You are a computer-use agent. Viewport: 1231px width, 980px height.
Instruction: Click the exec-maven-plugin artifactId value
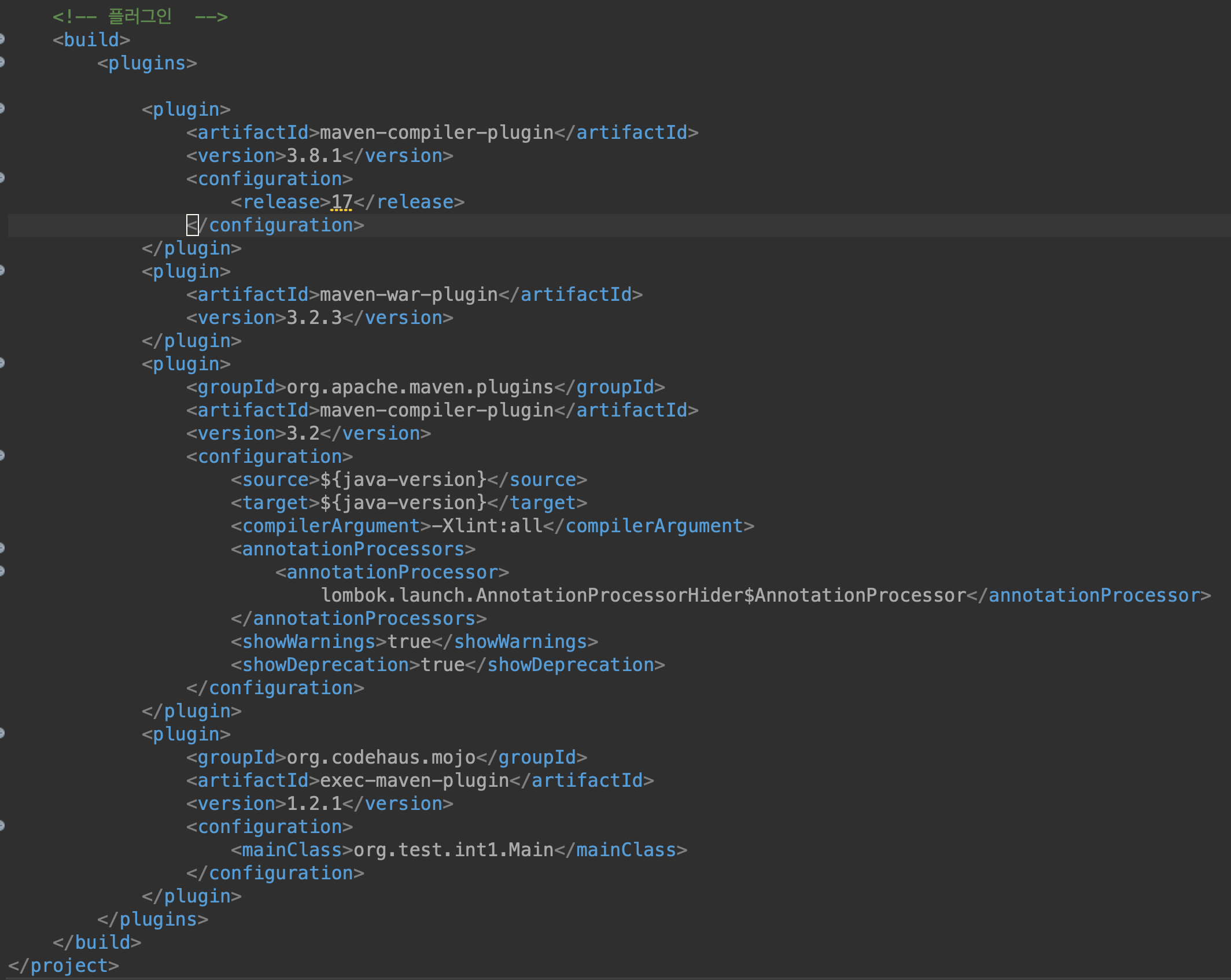(414, 780)
